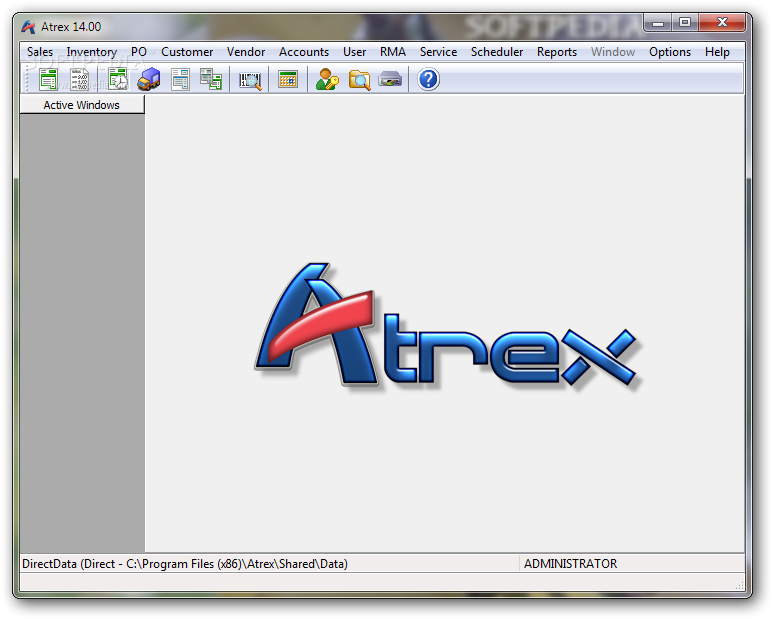Open the Reports menu

click(557, 52)
